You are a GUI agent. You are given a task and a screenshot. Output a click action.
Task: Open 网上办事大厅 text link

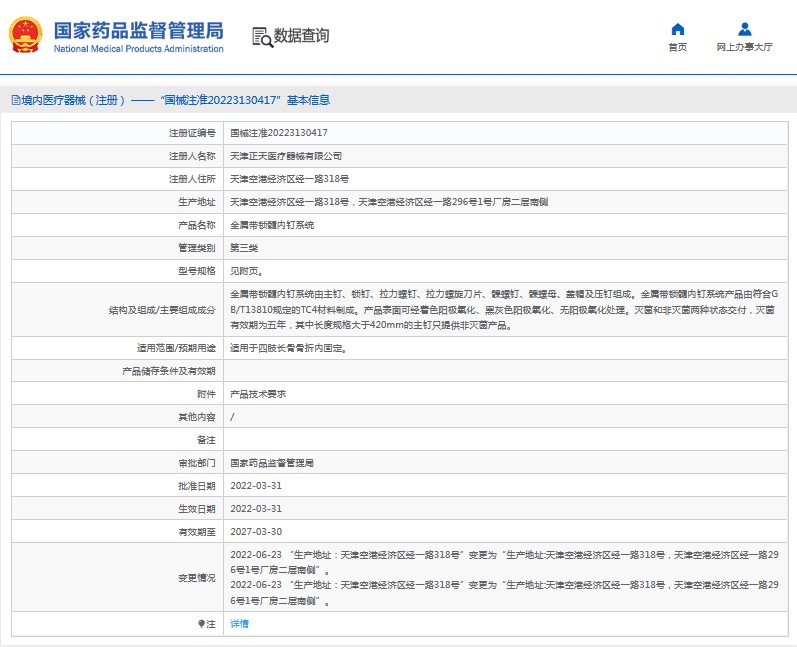744,47
